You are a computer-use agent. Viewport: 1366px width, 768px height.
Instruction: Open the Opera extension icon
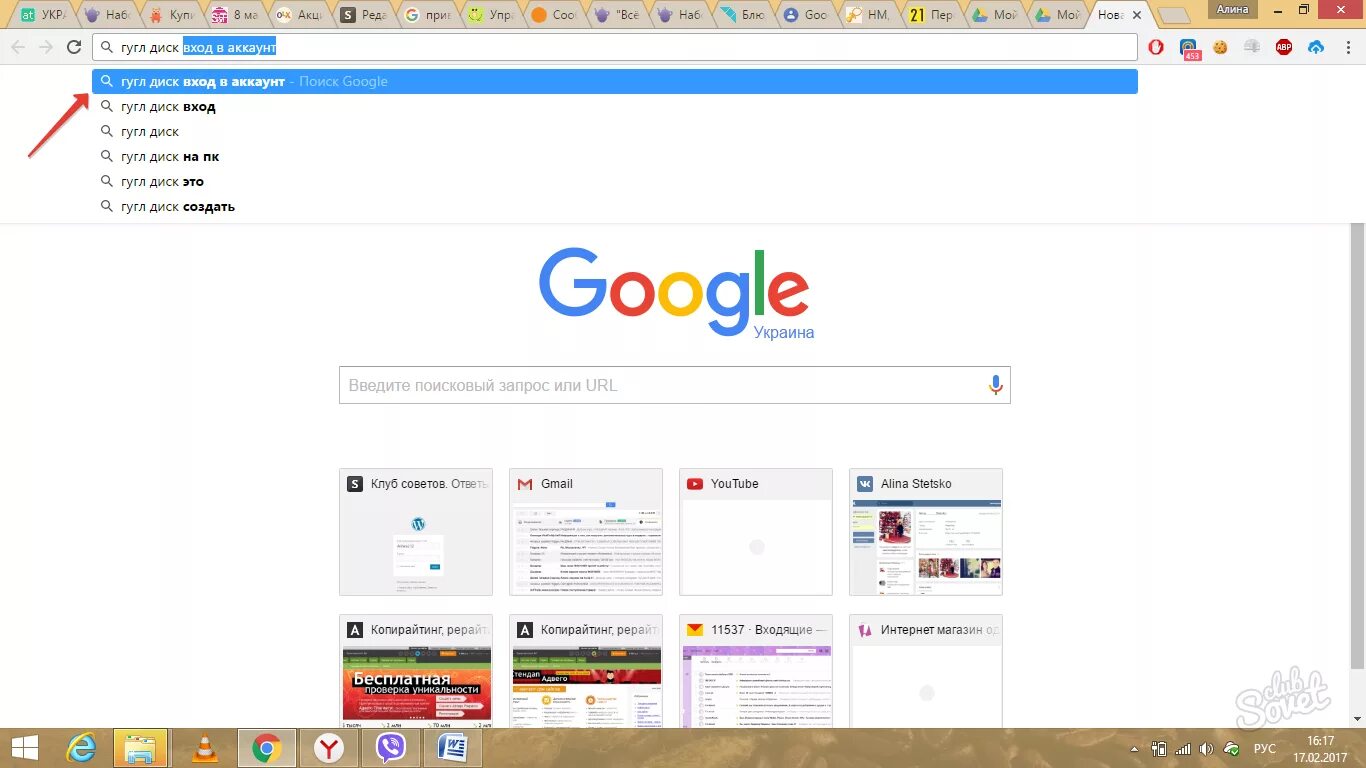1156,47
